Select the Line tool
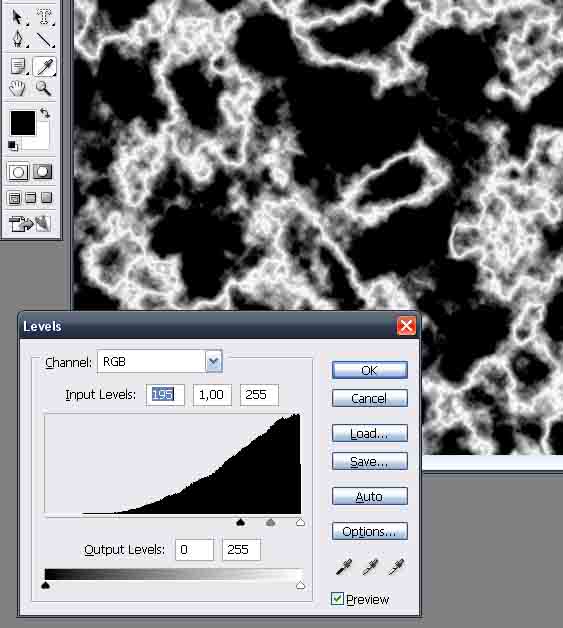Image resolution: width=563 pixels, height=628 pixels. 44,39
